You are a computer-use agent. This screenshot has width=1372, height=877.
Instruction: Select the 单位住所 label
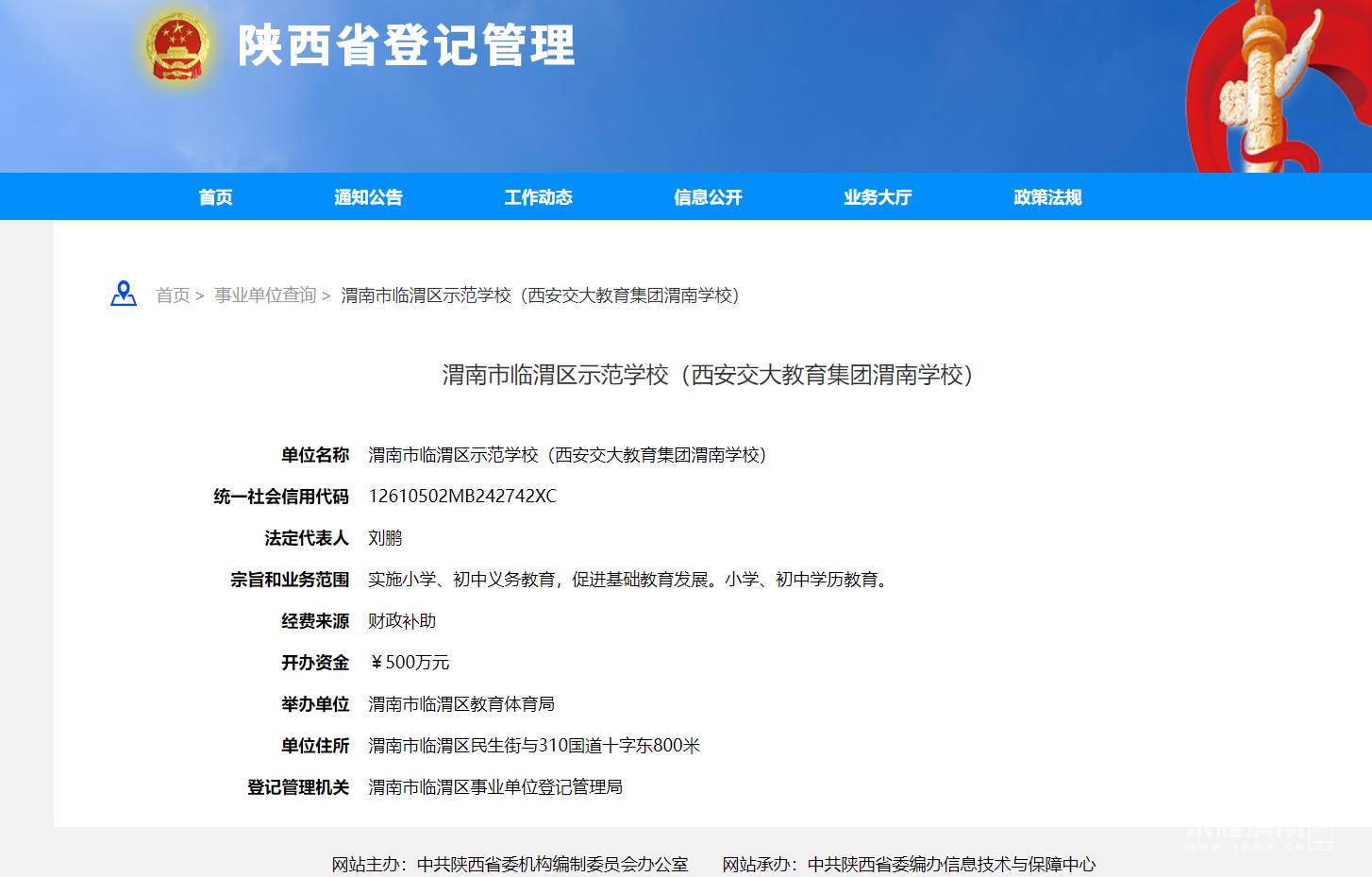(315, 746)
